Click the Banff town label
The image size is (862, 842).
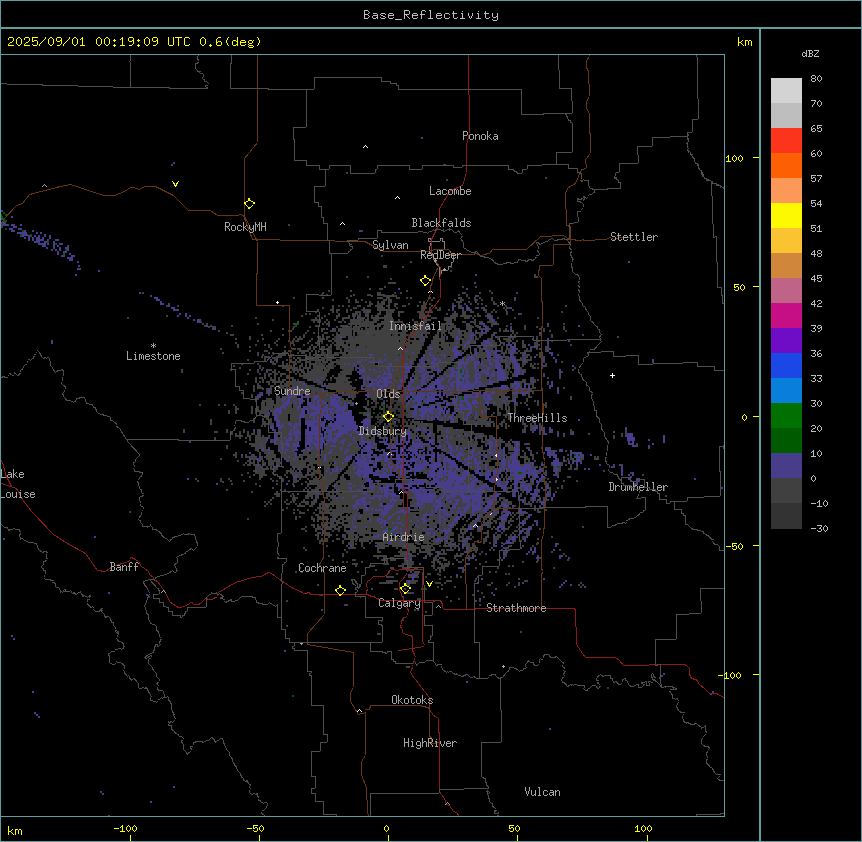click(124, 567)
